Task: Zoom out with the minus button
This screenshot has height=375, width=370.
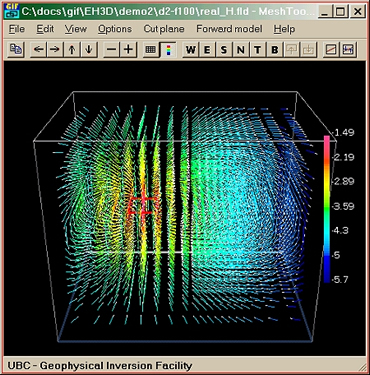Action: click(112, 50)
